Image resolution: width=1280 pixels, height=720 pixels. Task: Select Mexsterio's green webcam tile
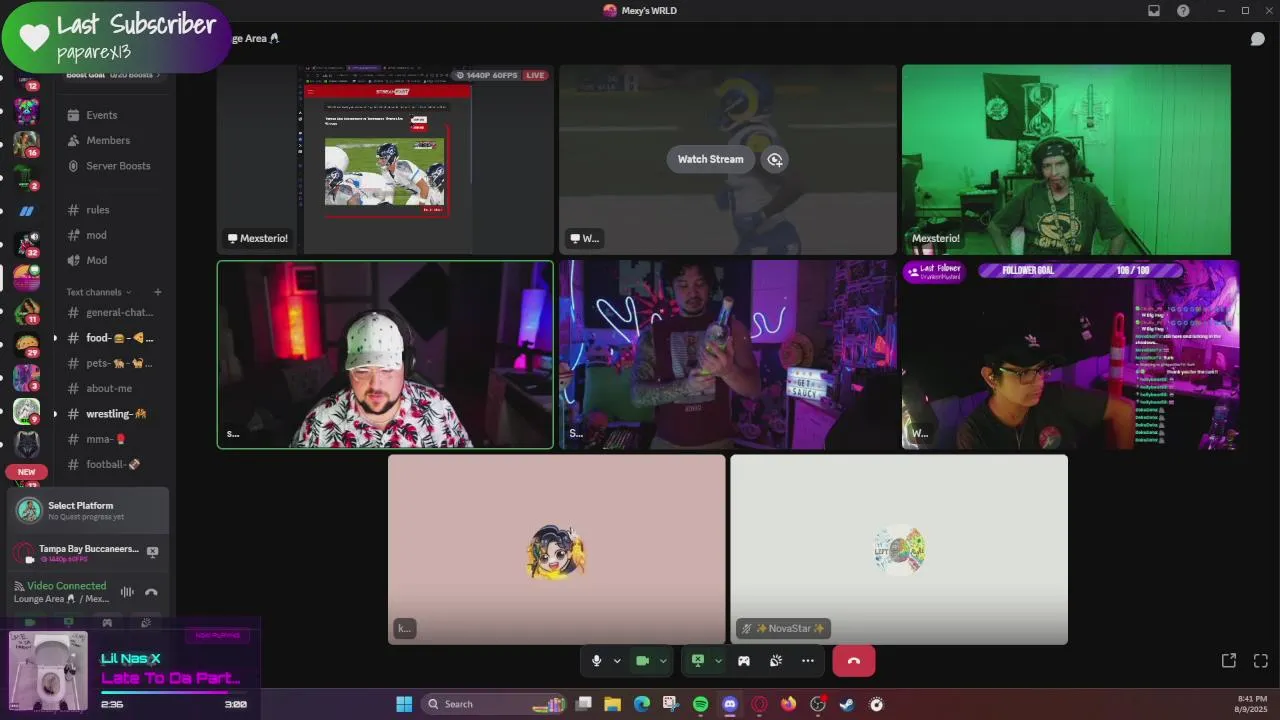tap(1066, 159)
